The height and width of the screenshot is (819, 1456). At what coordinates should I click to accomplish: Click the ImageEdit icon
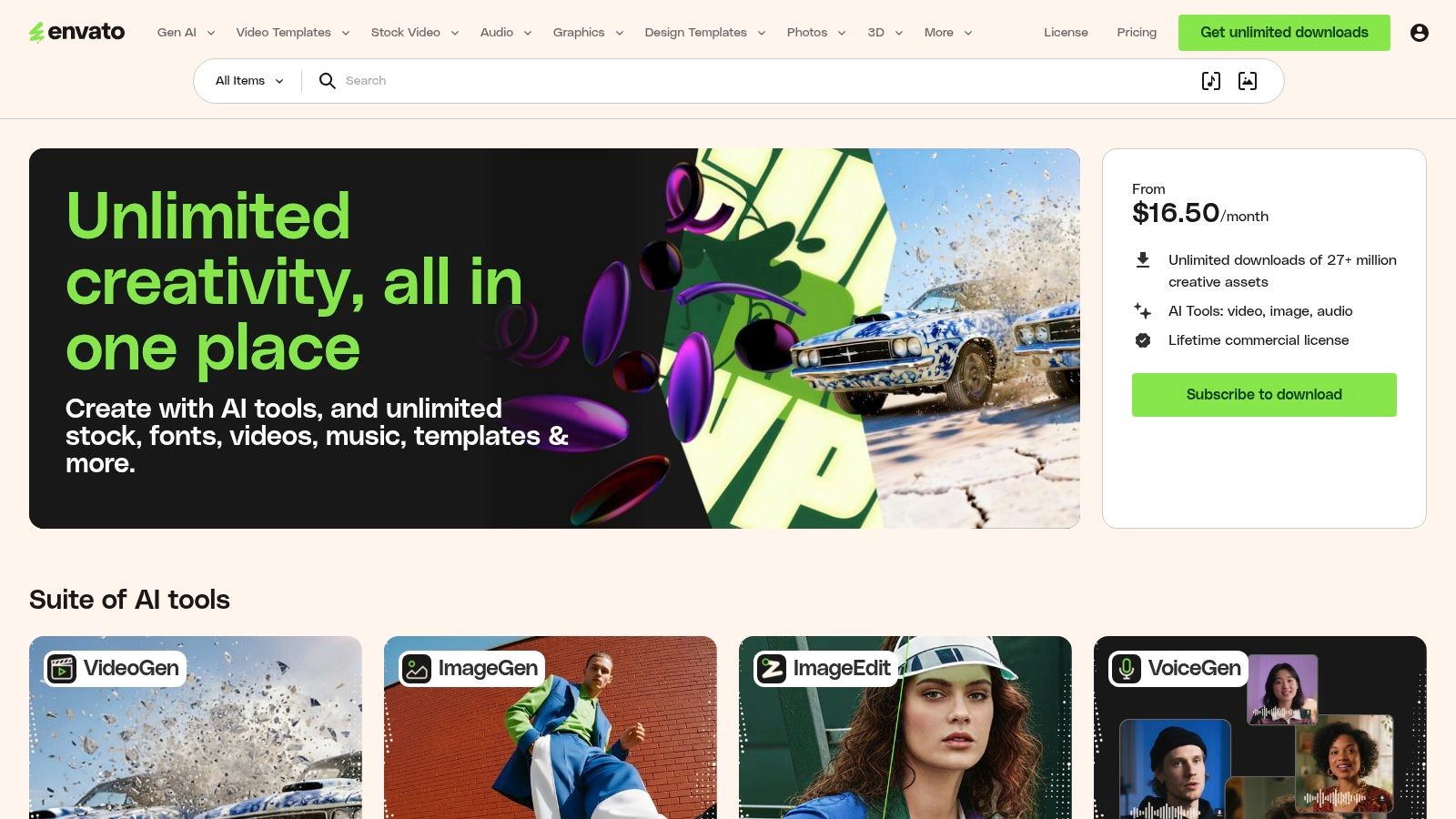[x=772, y=669]
